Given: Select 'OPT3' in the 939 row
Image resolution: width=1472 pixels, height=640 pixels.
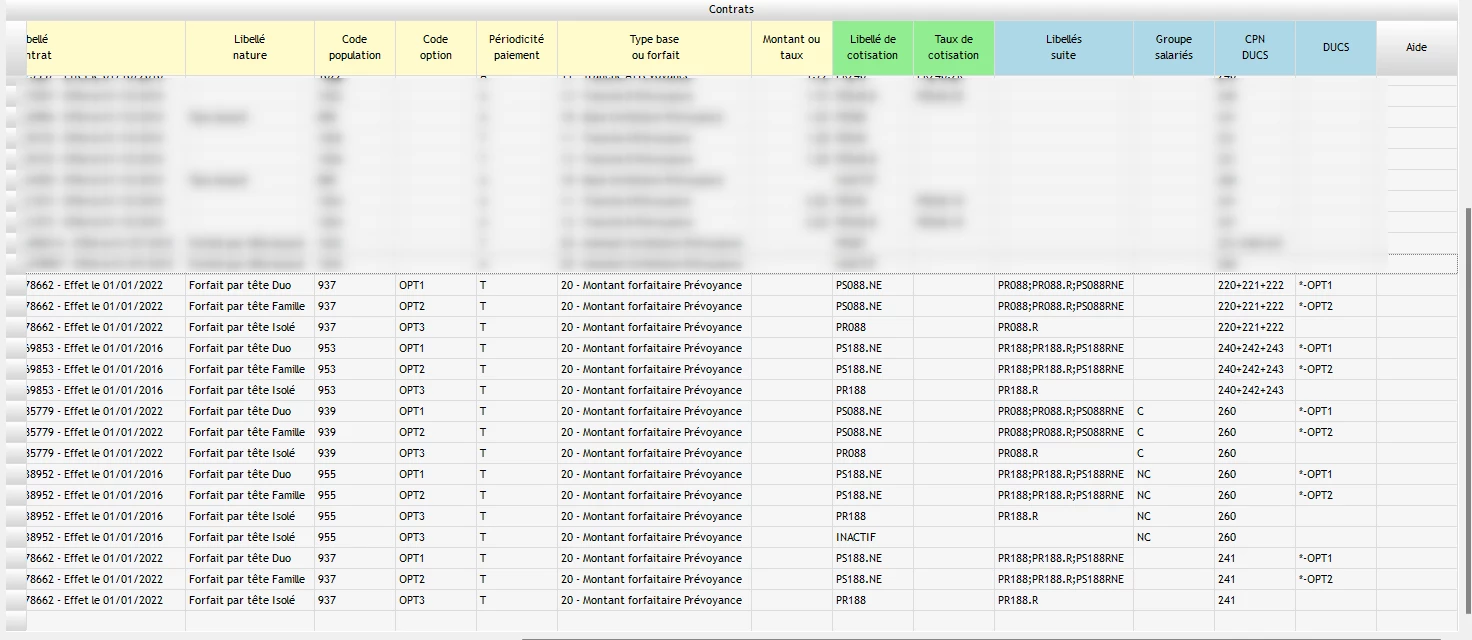Looking at the screenshot, I should [412, 453].
